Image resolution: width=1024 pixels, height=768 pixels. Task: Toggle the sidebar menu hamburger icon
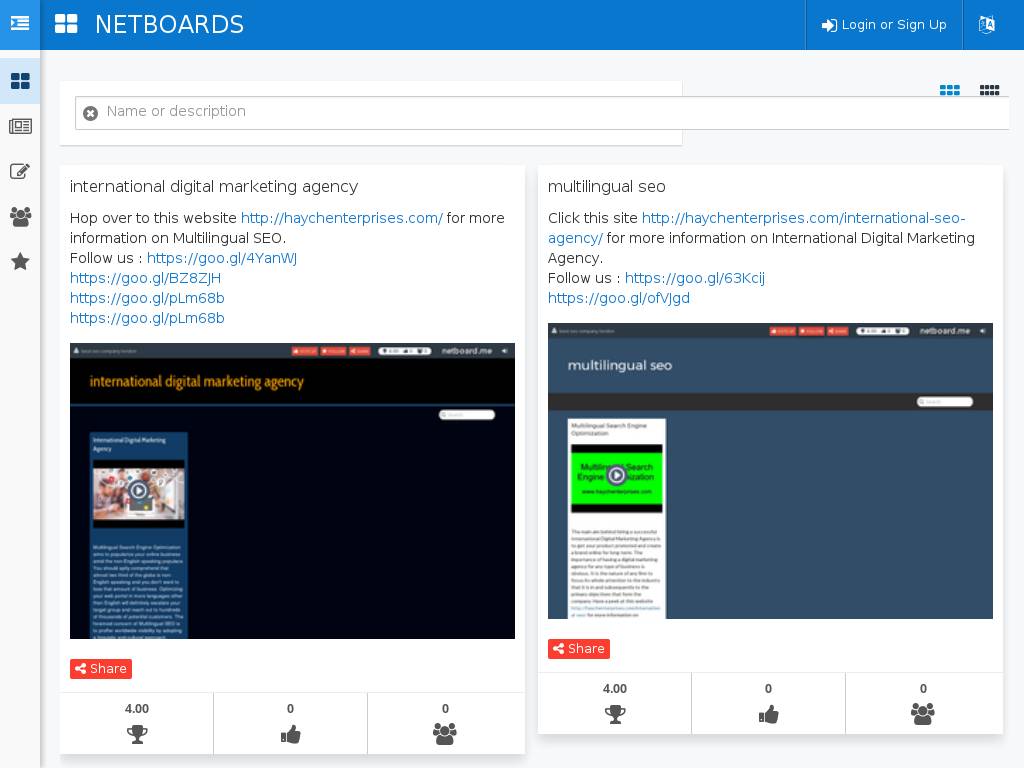click(20, 24)
